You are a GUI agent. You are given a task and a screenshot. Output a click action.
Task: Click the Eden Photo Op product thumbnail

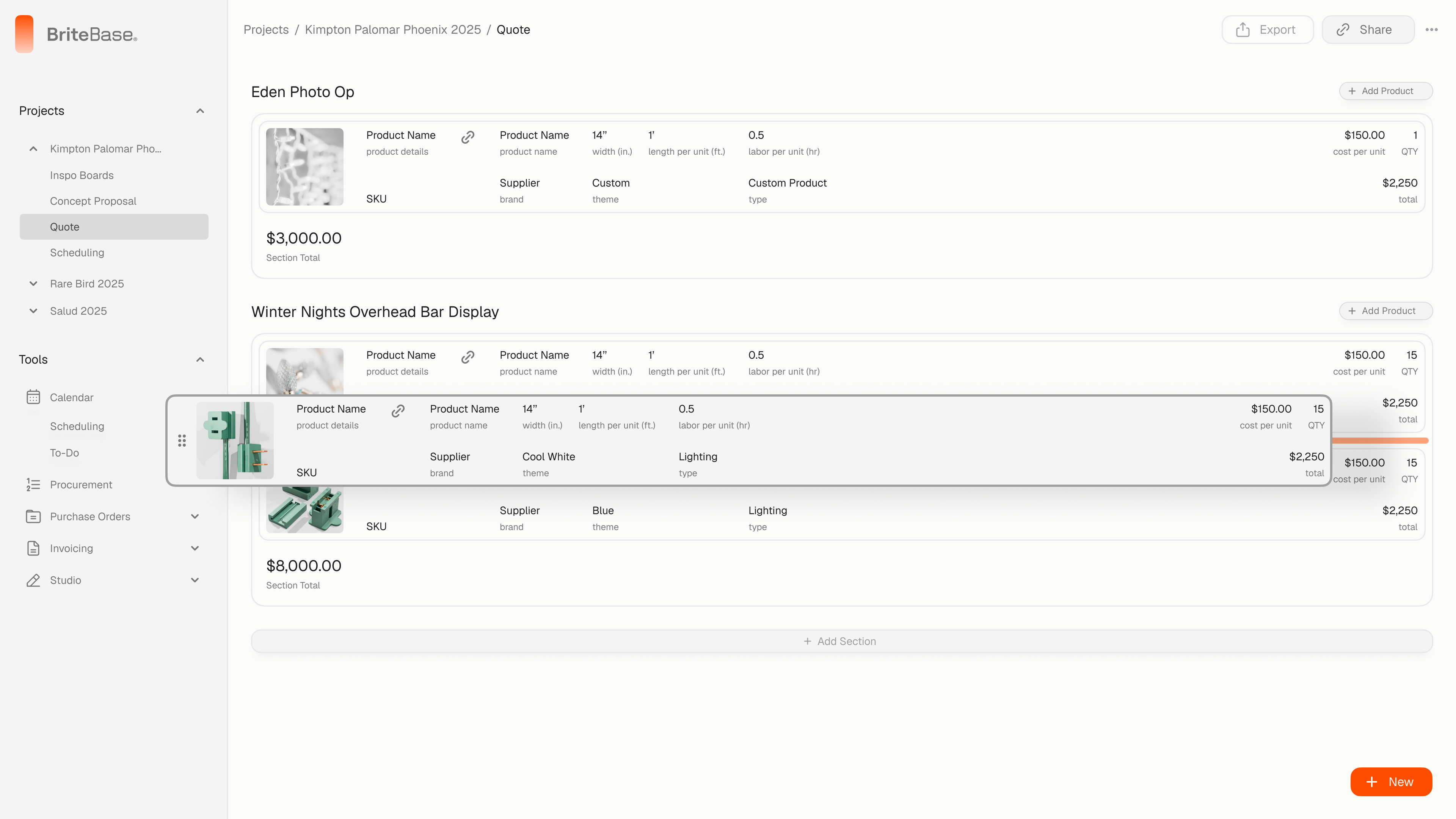tap(304, 167)
